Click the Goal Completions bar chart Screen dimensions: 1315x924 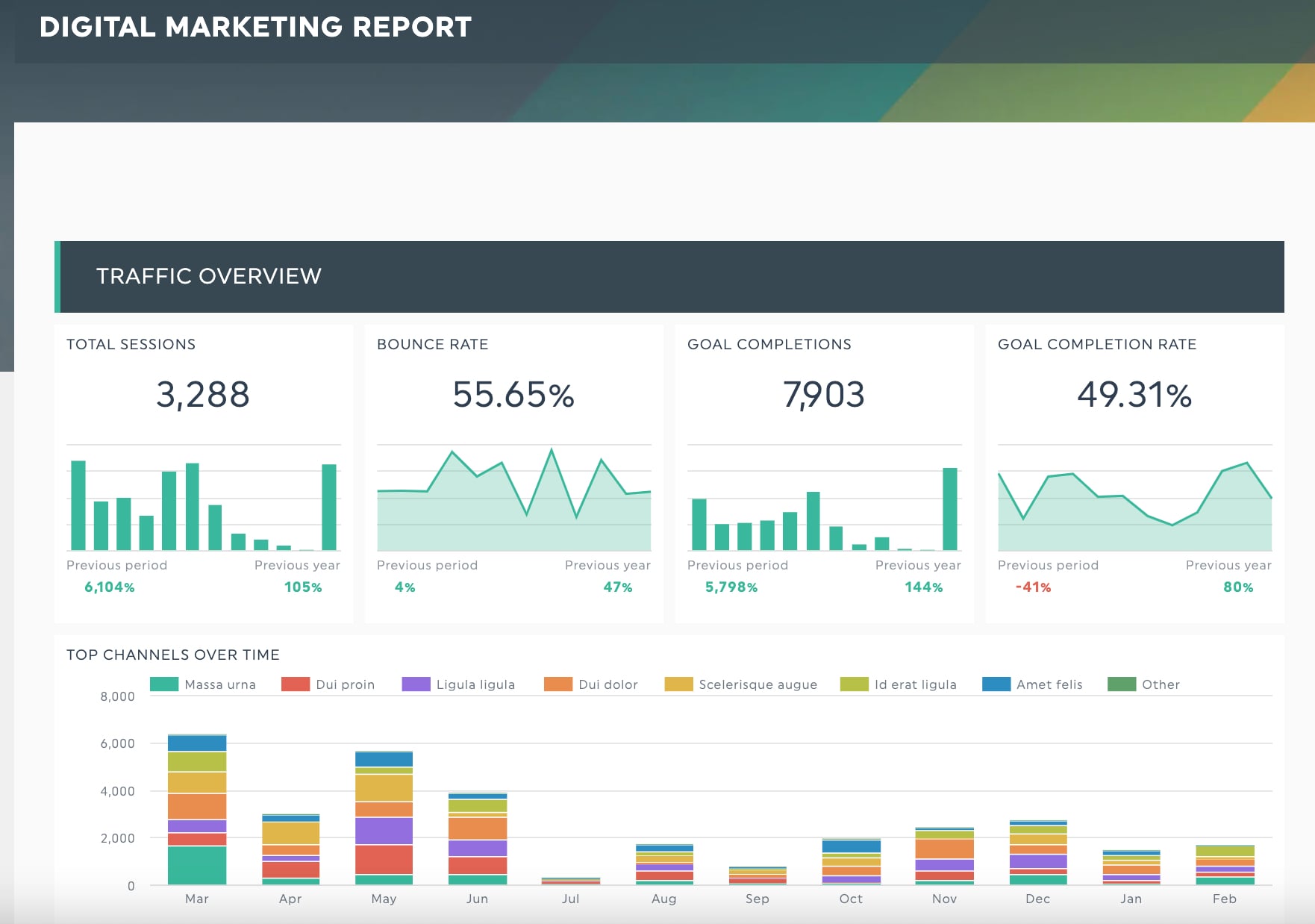click(x=825, y=508)
